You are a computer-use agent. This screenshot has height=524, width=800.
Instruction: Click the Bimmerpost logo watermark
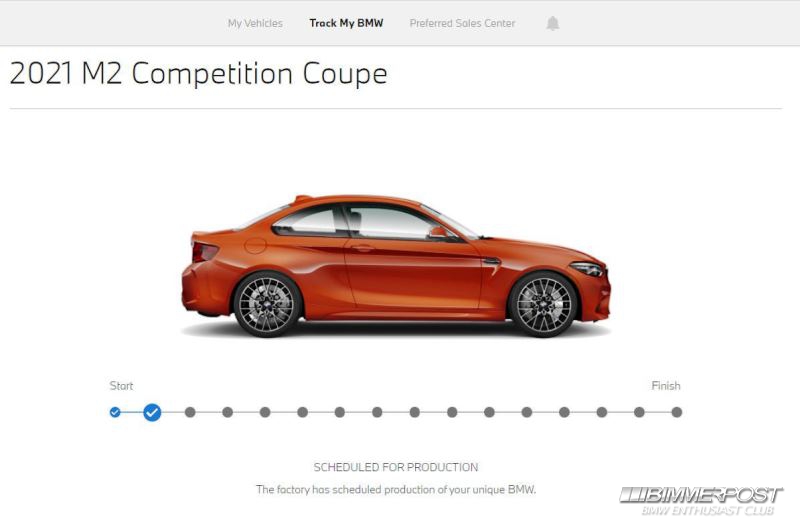tap(701, 501)
